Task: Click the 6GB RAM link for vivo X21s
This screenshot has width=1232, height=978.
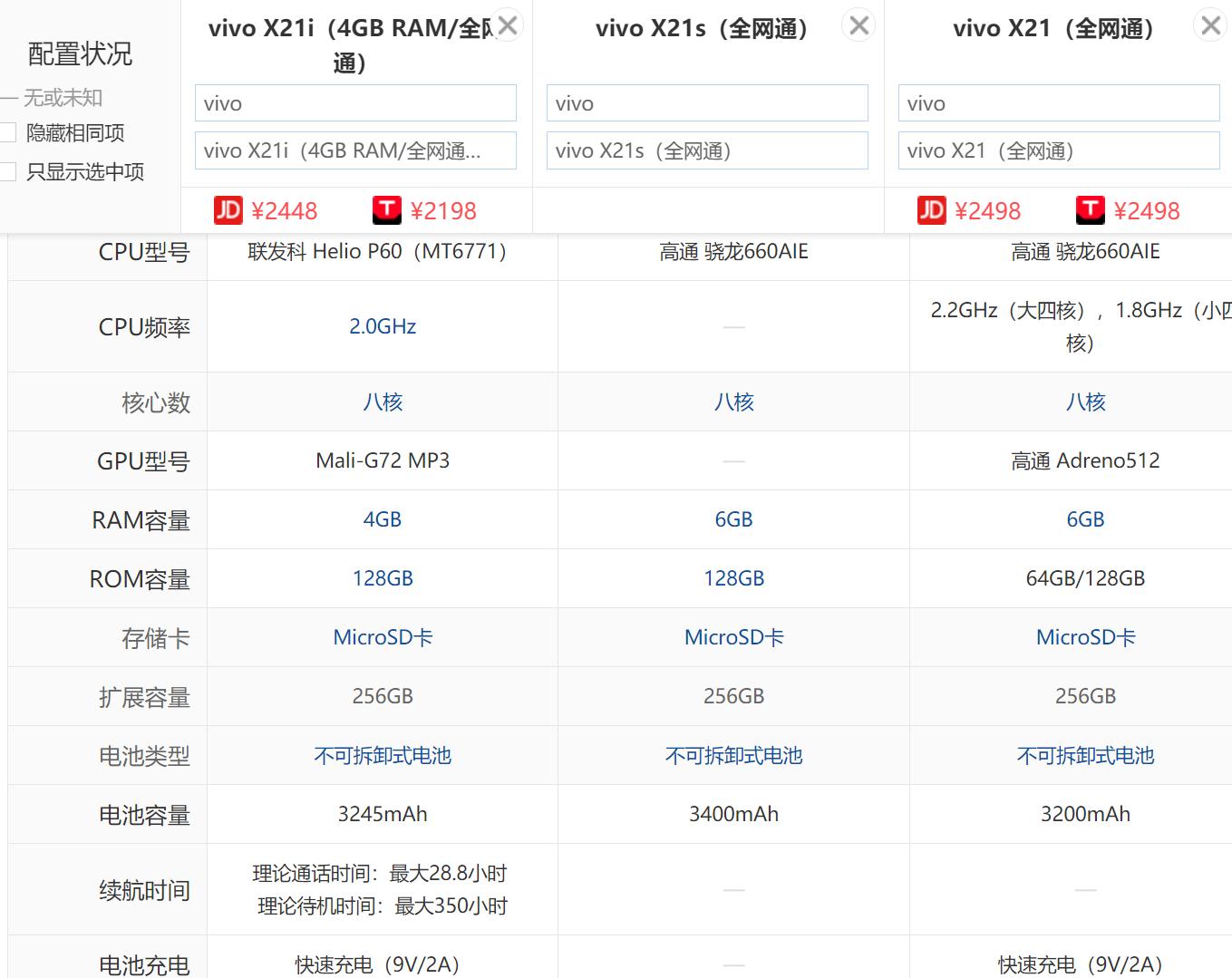Action: 733,518
